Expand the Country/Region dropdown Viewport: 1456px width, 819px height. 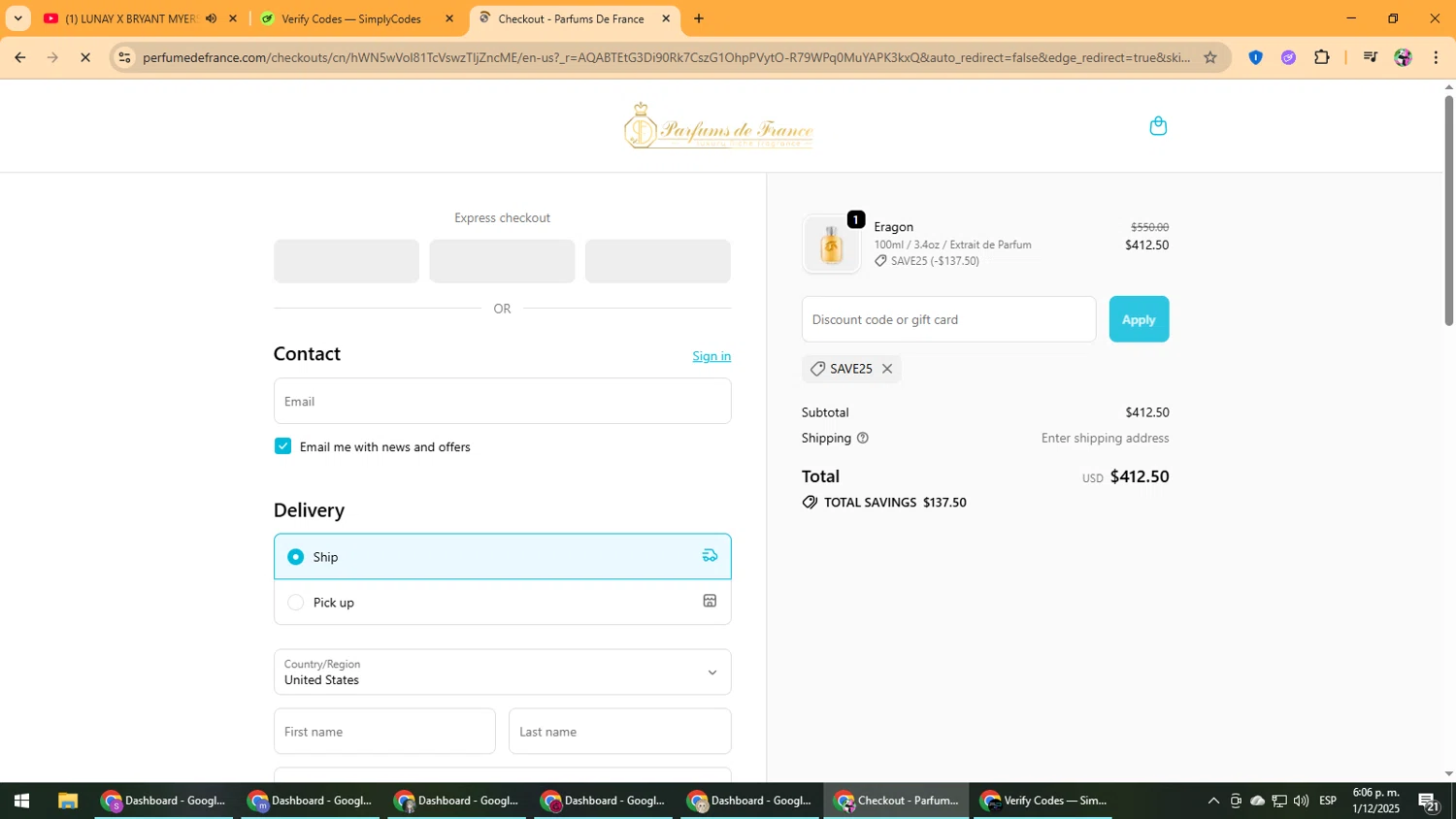click(502, 672)
